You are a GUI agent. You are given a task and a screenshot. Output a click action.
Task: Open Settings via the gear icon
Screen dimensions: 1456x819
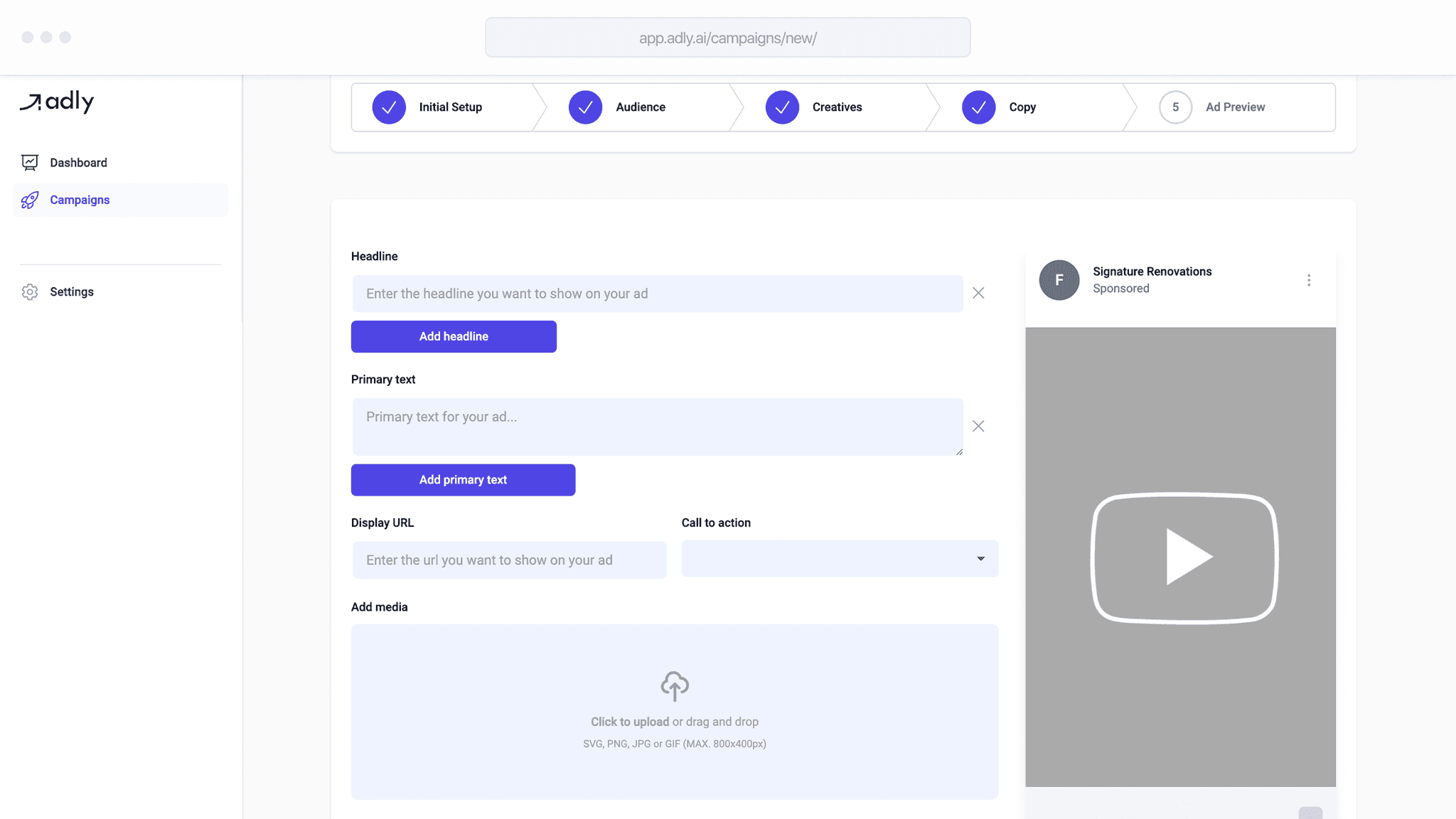coord(29,291)
